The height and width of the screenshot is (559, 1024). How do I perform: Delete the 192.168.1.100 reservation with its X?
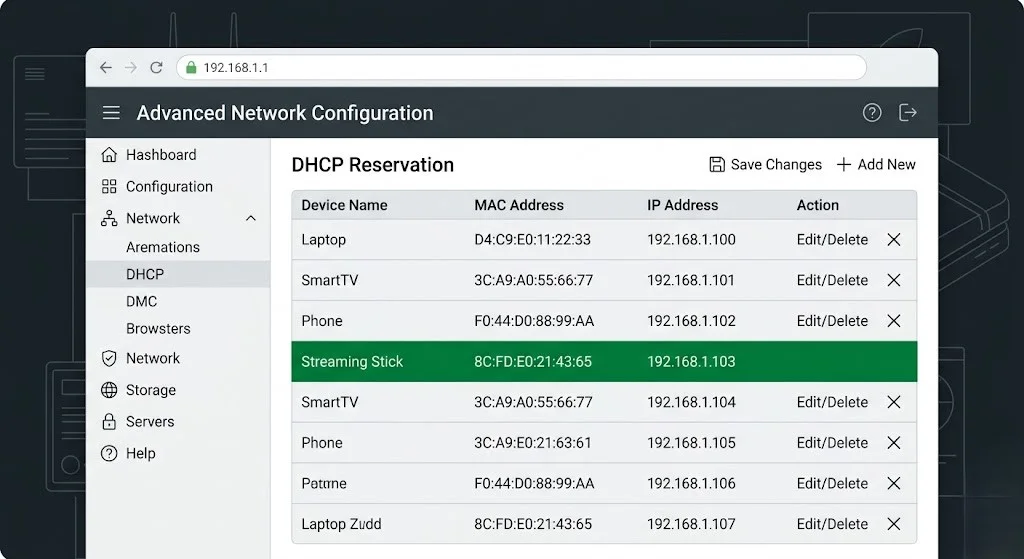[894, 240]
